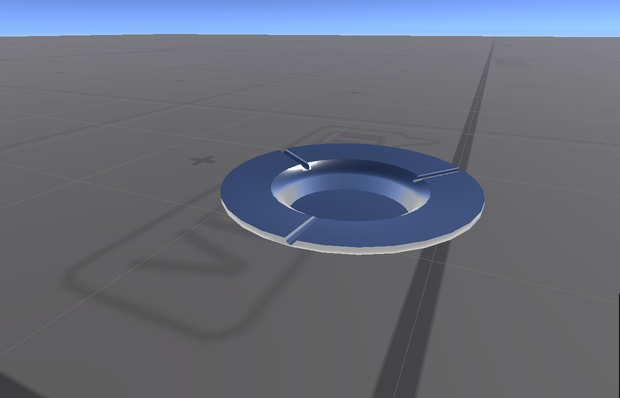This screenshot has height=398, width=620.
Task: Click the ashtray's flat inner bowl bottom
Action: coord(350,204)
